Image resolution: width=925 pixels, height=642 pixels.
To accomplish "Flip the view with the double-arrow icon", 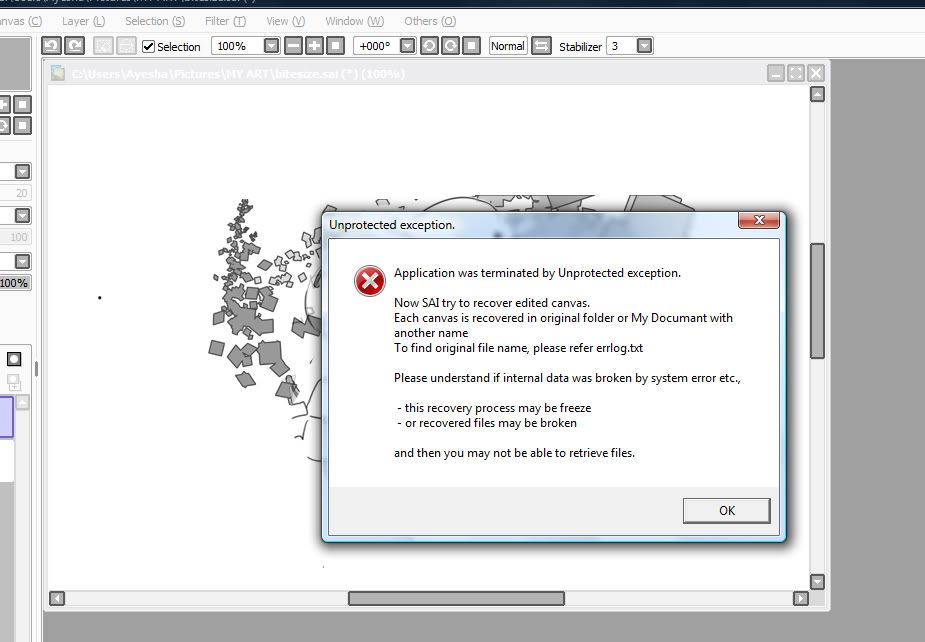I will [541, 46].
